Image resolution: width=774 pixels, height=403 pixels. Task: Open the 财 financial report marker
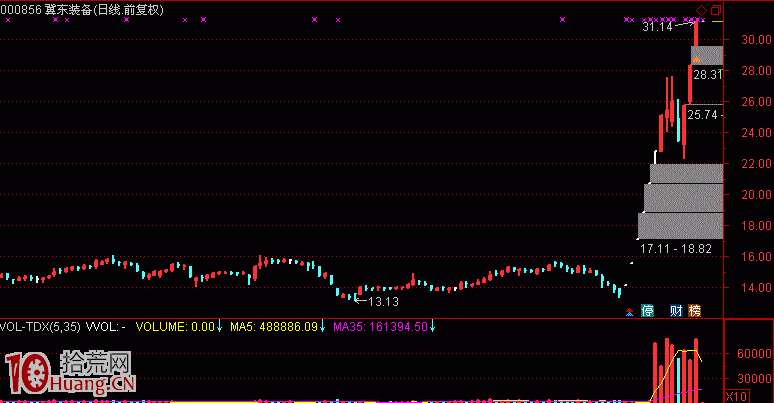[676, 311]
